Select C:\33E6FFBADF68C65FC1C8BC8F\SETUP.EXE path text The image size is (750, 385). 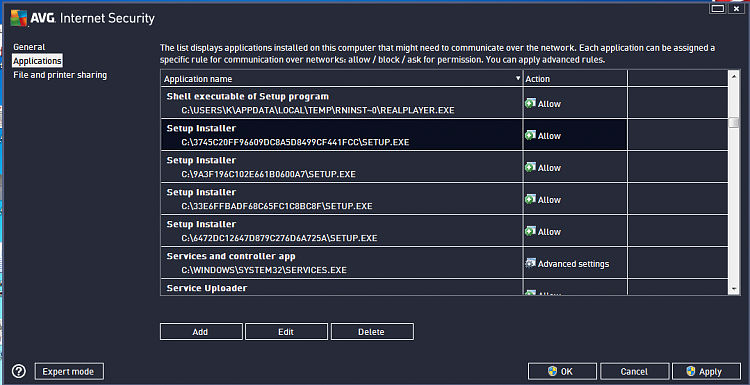pyautogui.click(x=276, y=206)
